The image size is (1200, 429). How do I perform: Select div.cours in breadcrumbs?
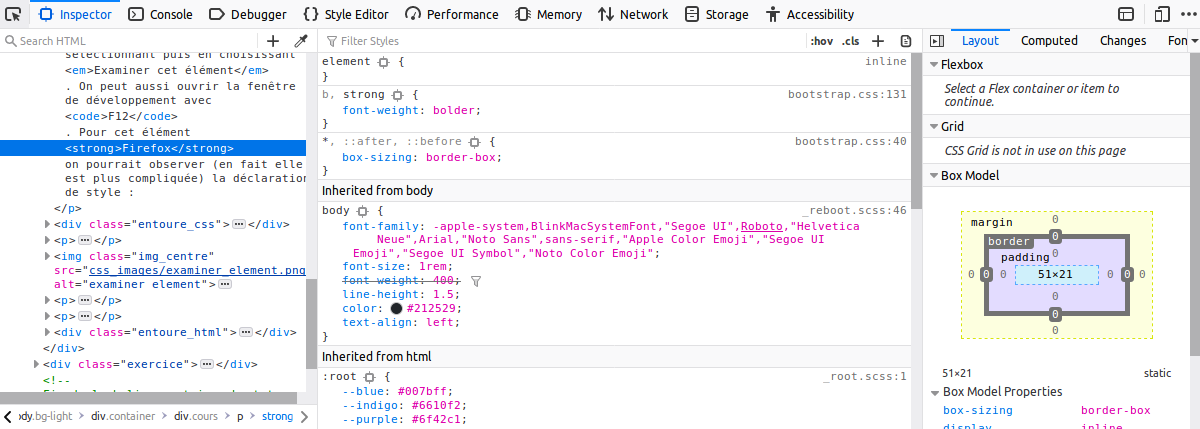pos(197,416)
